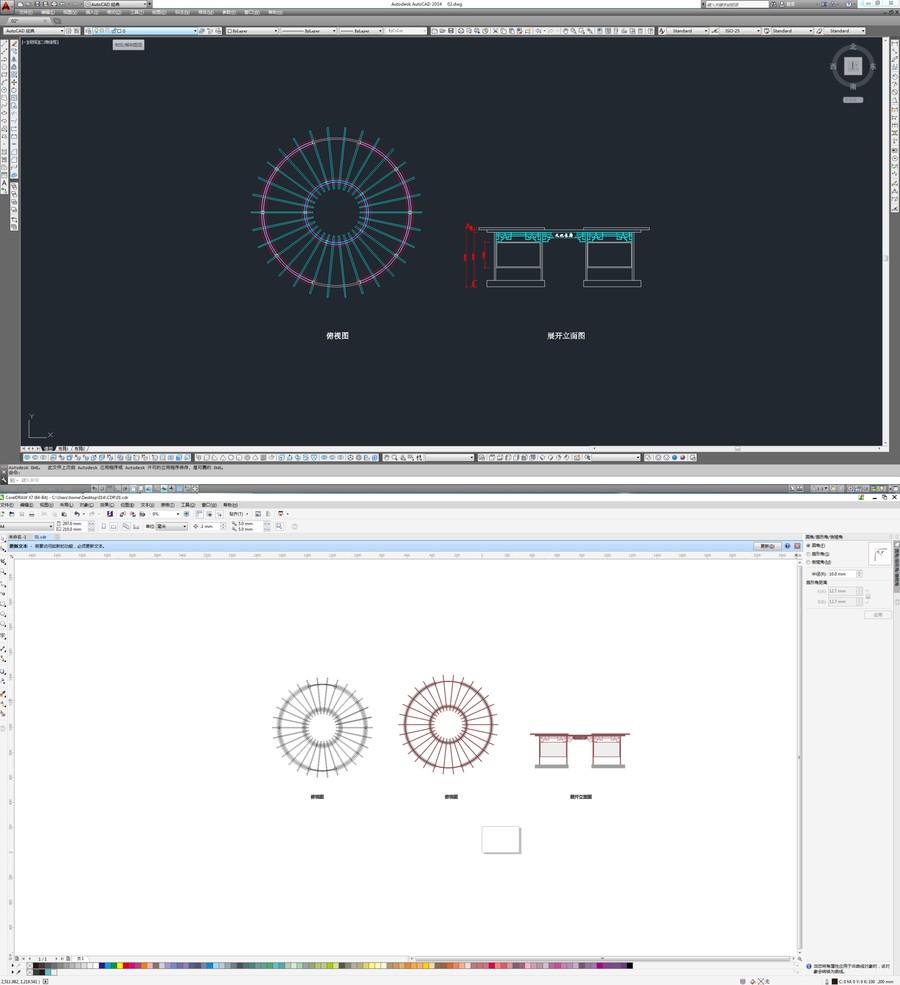Click Save icon in AutoCAD quick access toolbar
This screenshot has height=985, width=900.
[x=36, y=4]
